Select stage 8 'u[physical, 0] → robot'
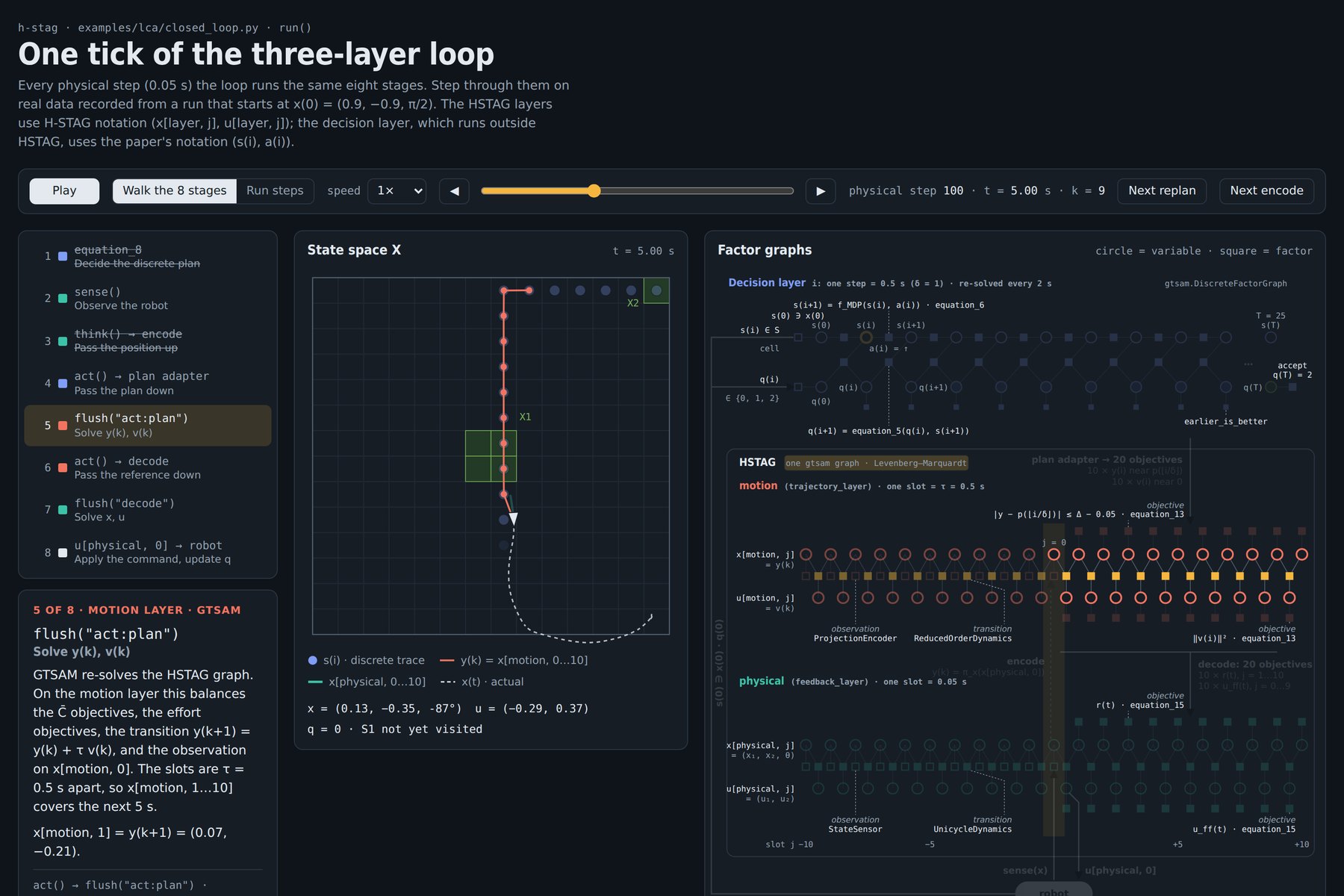This screenshot has height=896, width=1344. coord(148,553)
